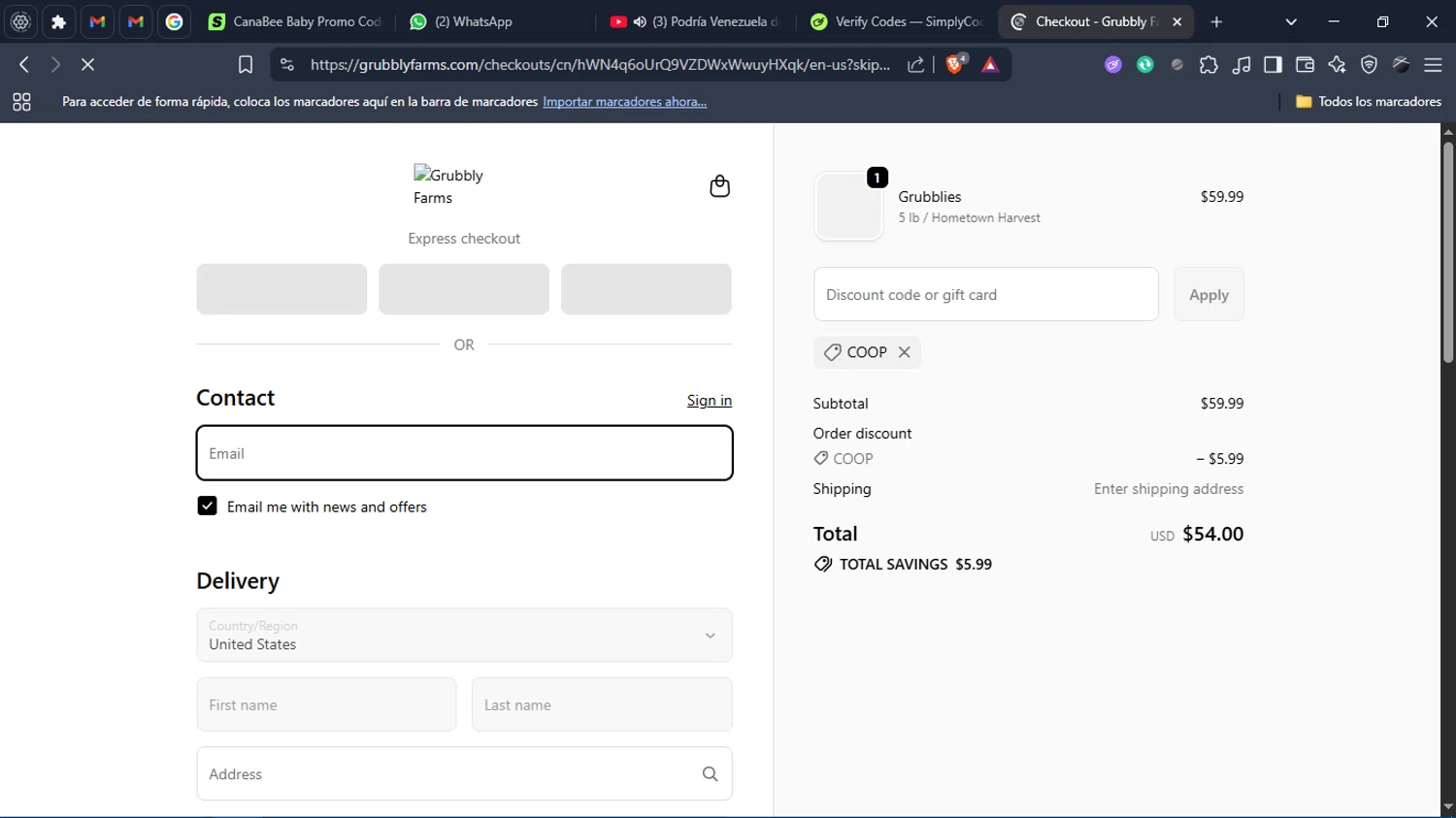This screenshot has width=1456, height=818.
Task: Go forward with the forward arrow
Action: tap(55, 64)
